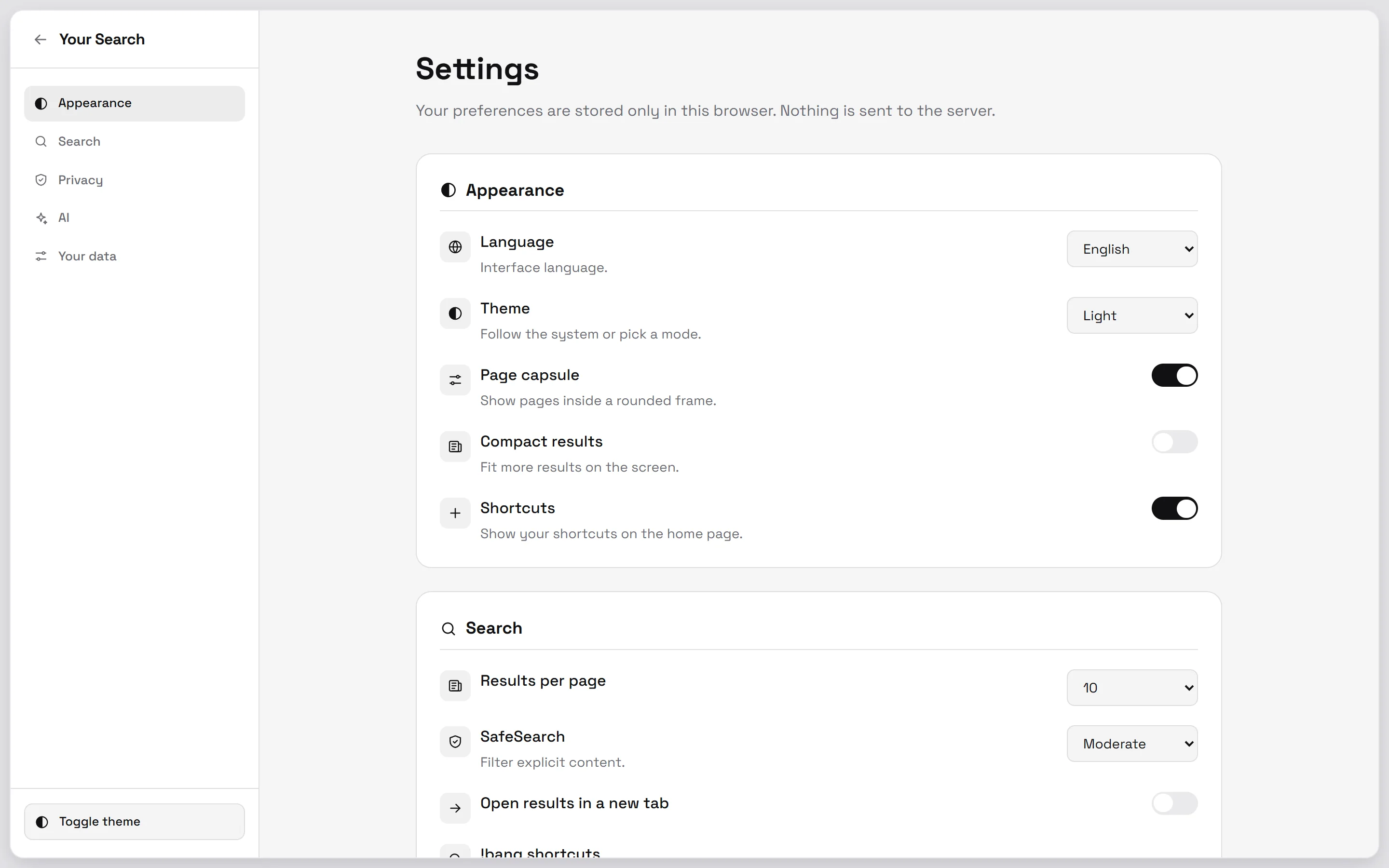Click the plus icon next to Shortcuts
This screenshot has width=1389, height=868.
pos(455,513)
